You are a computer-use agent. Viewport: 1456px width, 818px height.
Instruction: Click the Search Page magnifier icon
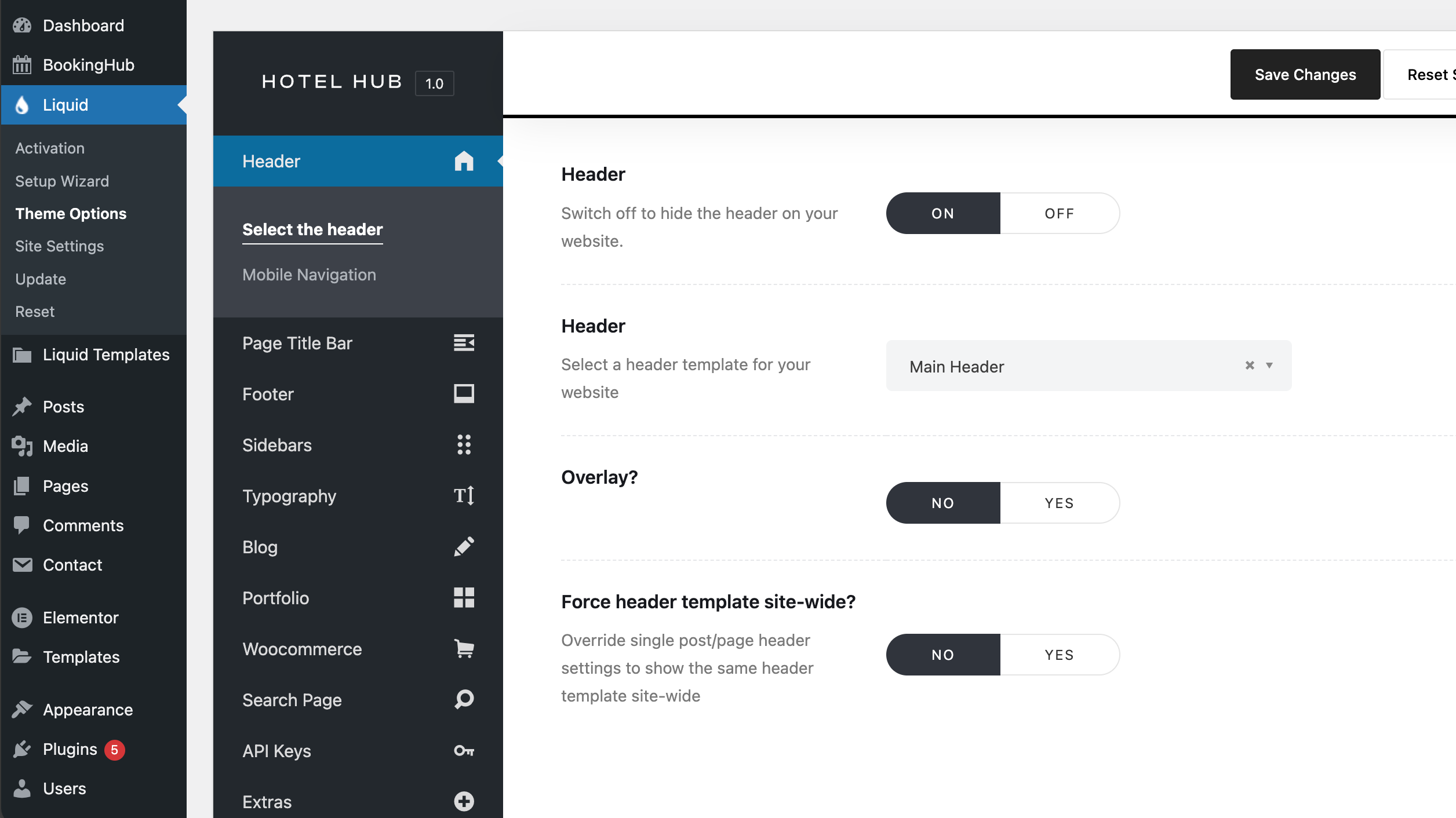[464, 700]
